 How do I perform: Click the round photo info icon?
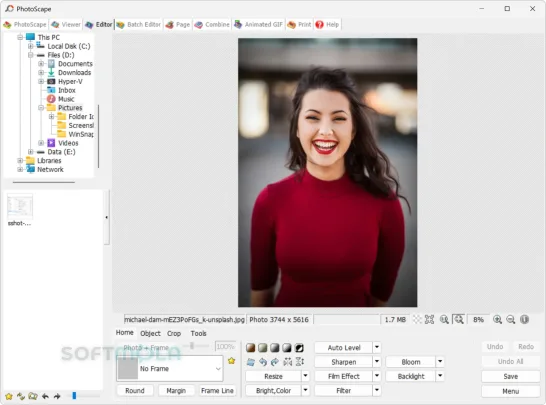(x=524, y=319)
